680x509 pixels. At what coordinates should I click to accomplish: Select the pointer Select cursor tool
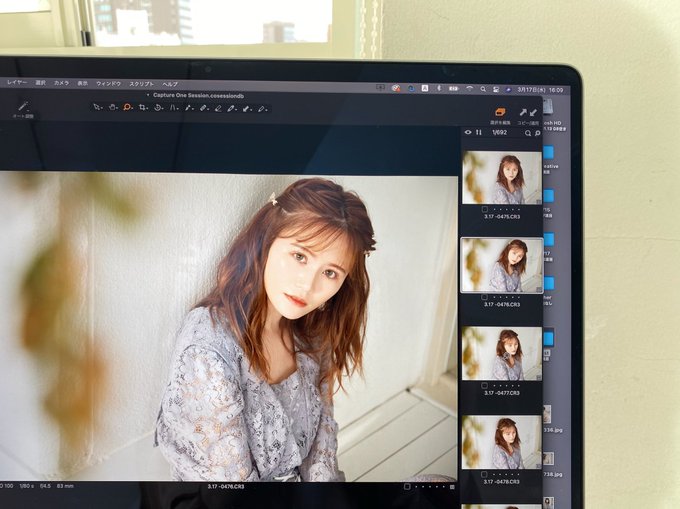pos(97,107)
